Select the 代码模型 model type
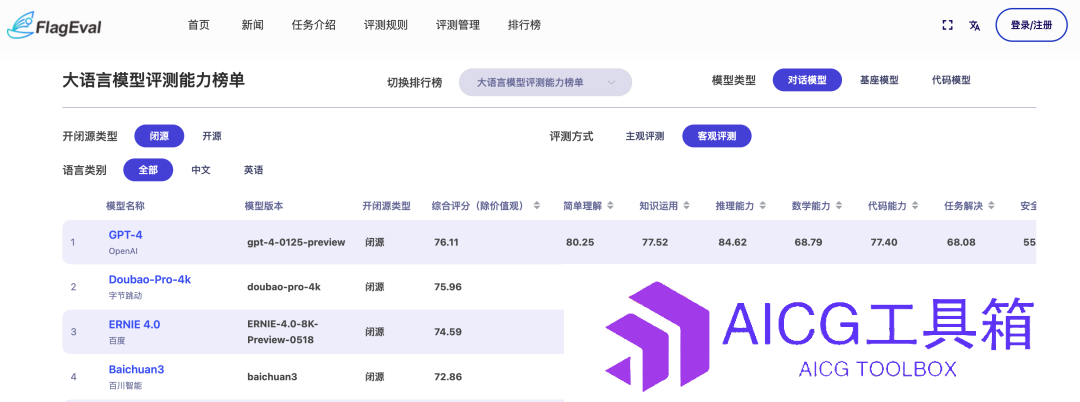The width and height of the screenshot is (1080, 402). [951, 80]
